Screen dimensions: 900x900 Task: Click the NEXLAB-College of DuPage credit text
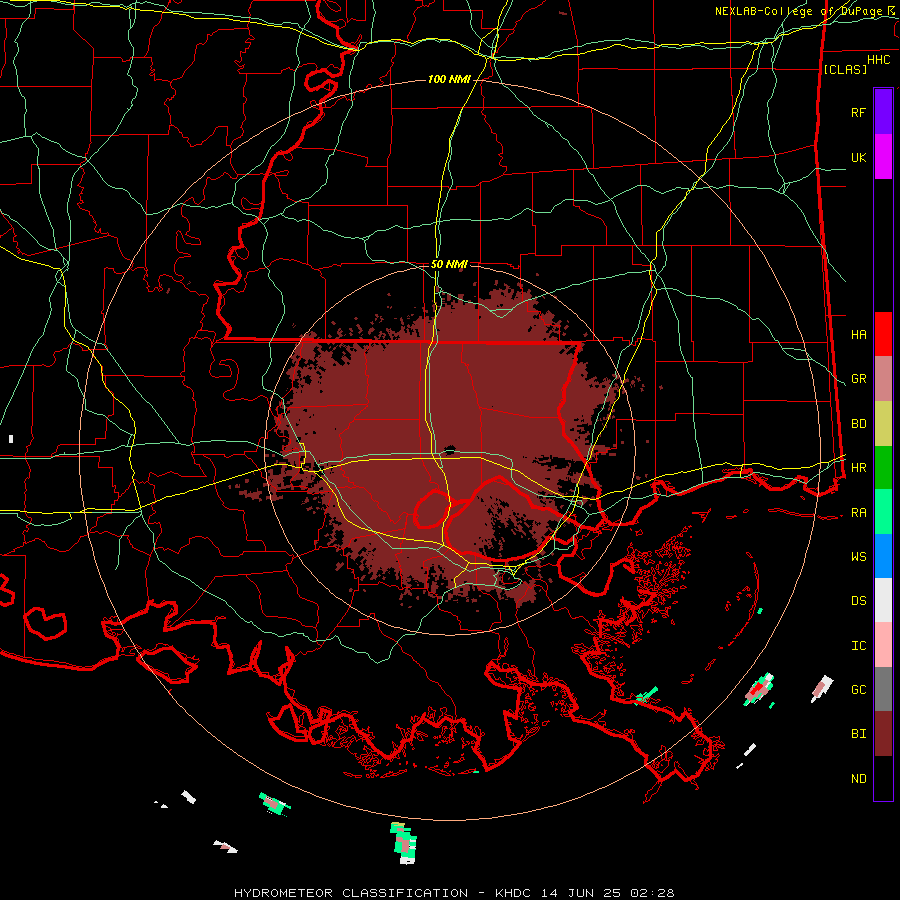798,11
